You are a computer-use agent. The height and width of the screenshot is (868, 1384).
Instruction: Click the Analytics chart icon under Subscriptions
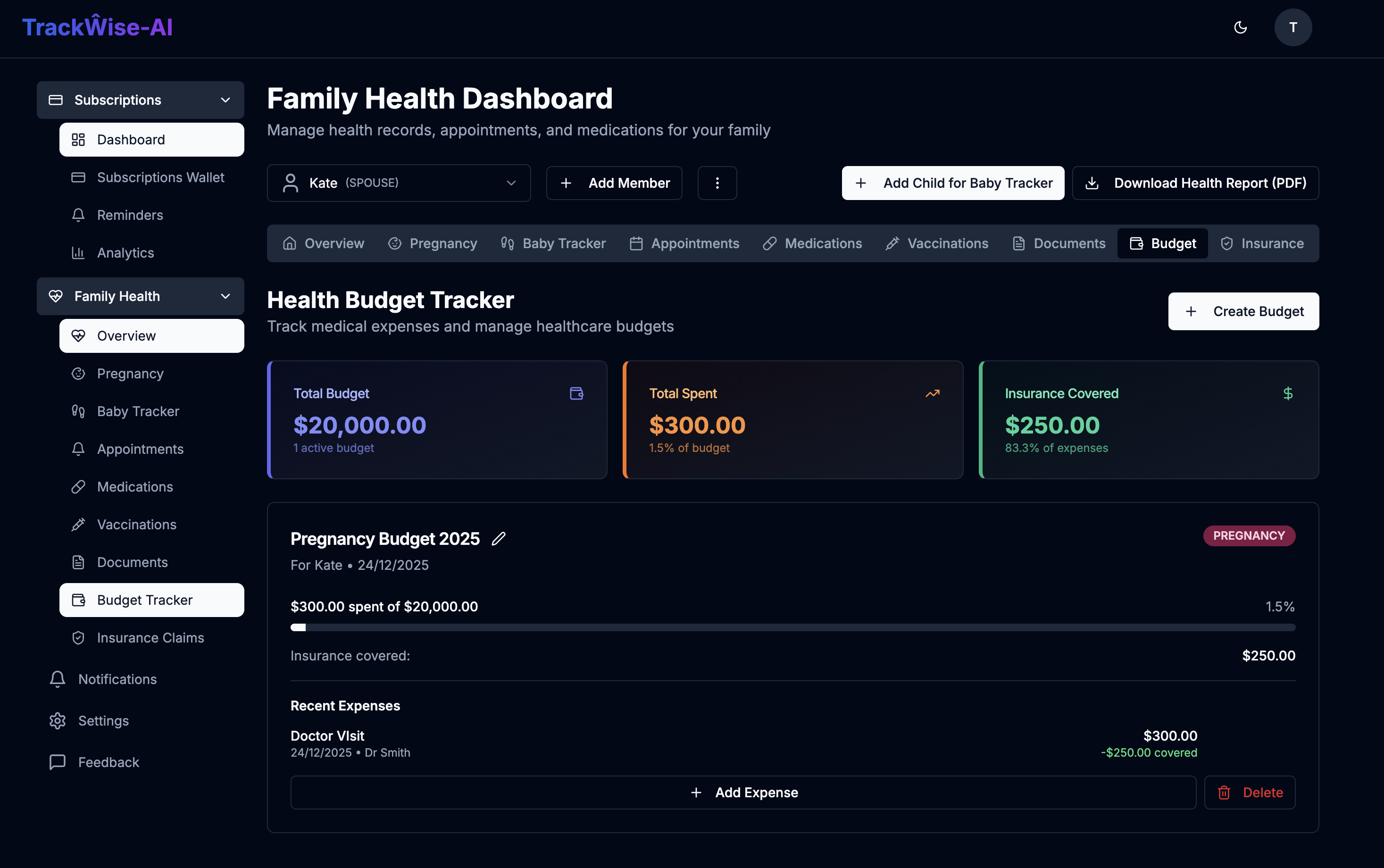tap(78, 252)
